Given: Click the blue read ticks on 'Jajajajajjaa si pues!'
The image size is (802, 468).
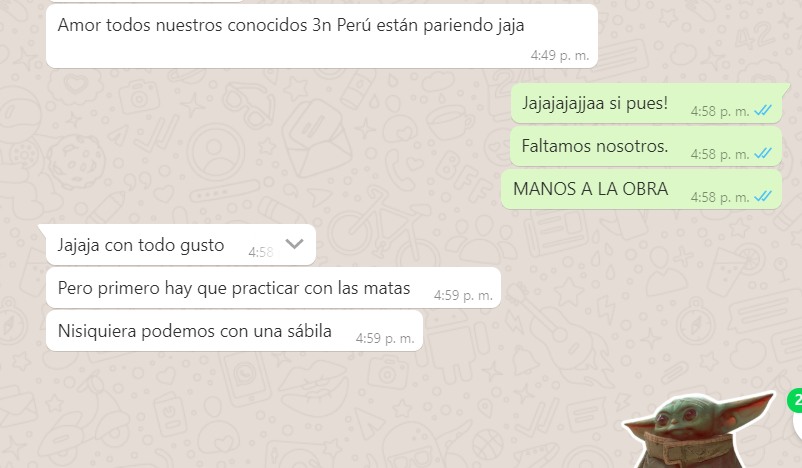Looking at the screenshot, I should [763, 110].
